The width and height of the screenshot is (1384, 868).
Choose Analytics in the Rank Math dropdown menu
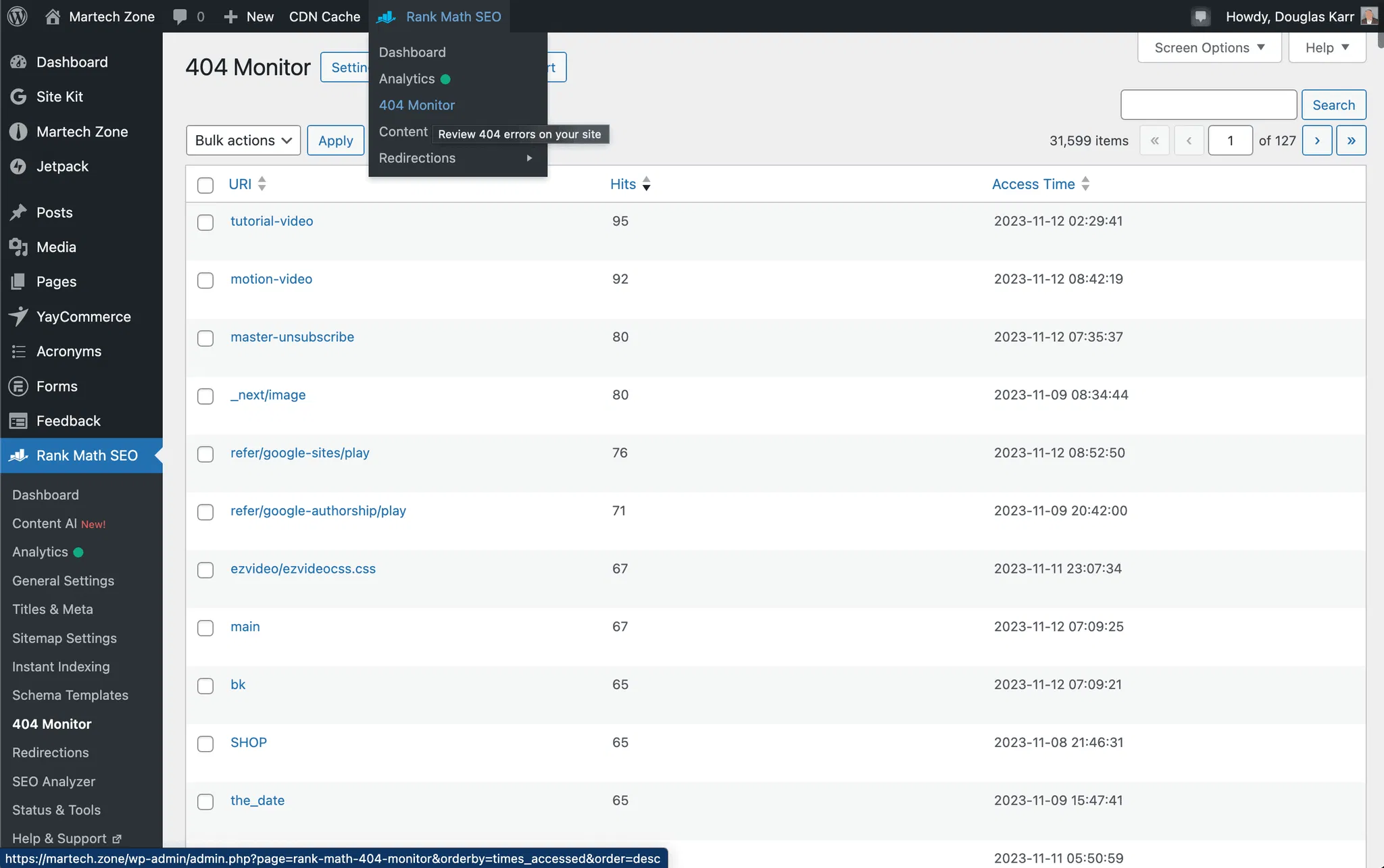(407, 79)
